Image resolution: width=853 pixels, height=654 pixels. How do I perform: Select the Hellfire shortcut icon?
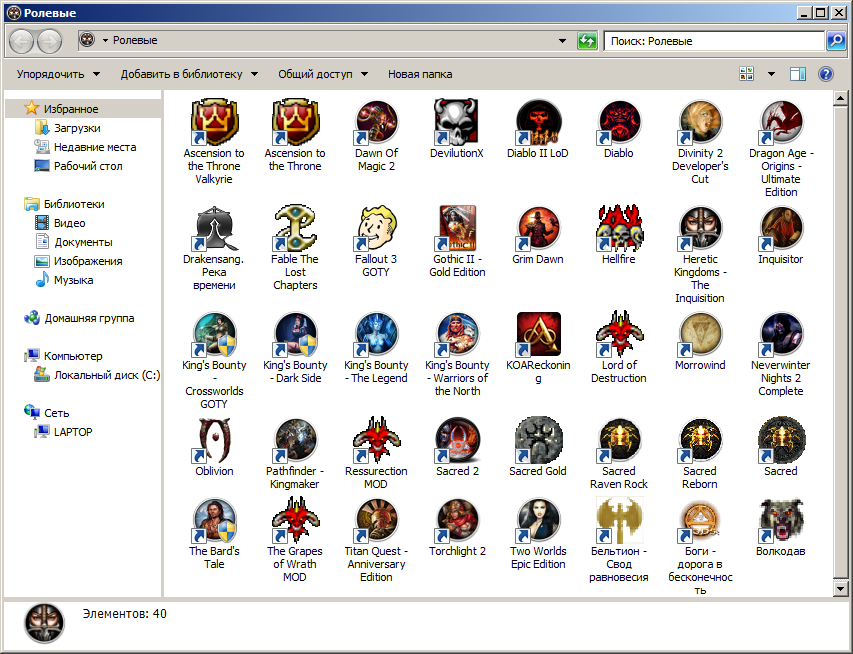tap(619, 227)
